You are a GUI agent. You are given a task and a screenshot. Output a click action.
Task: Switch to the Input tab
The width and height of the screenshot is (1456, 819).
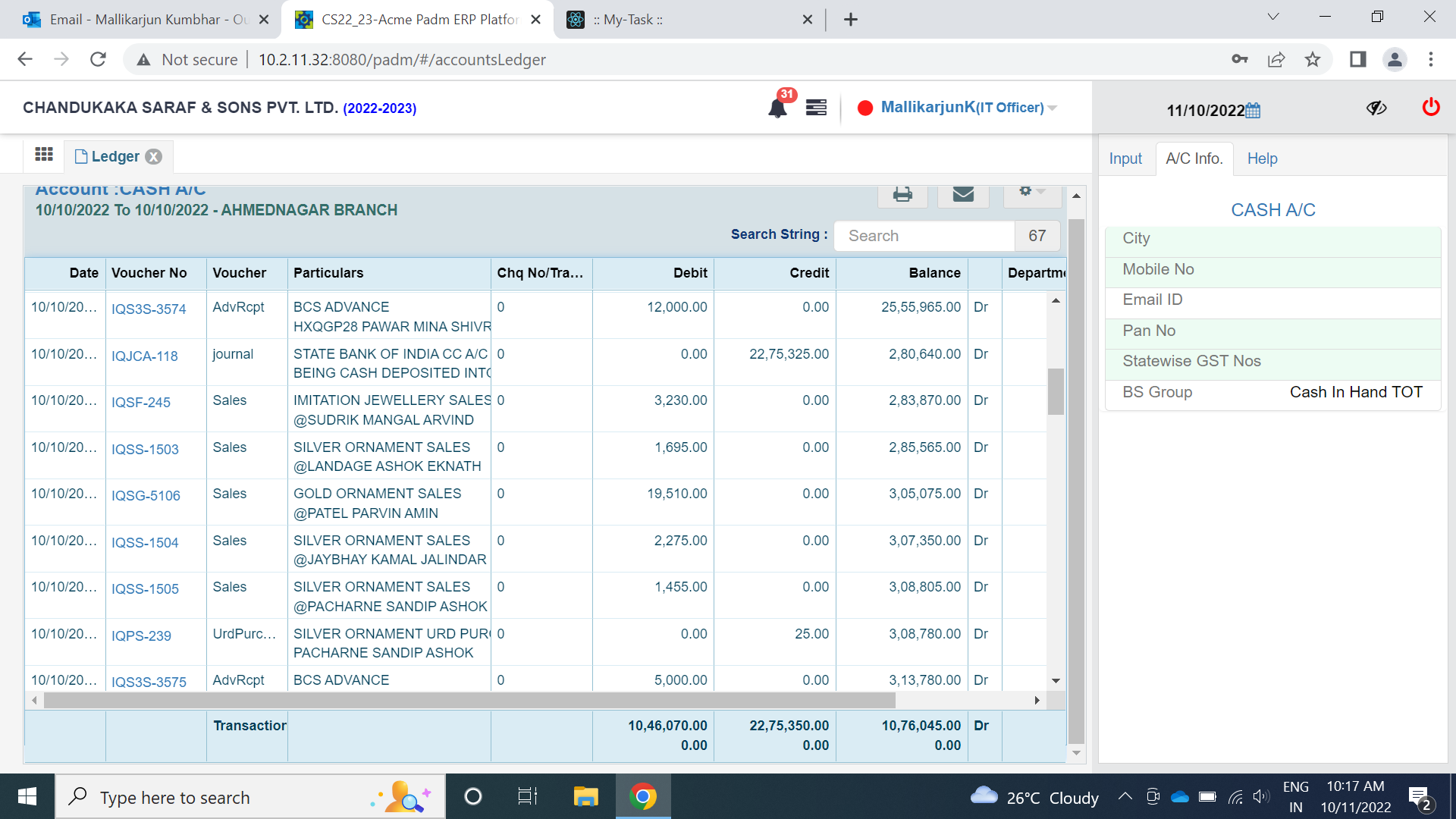[1125, 158]
